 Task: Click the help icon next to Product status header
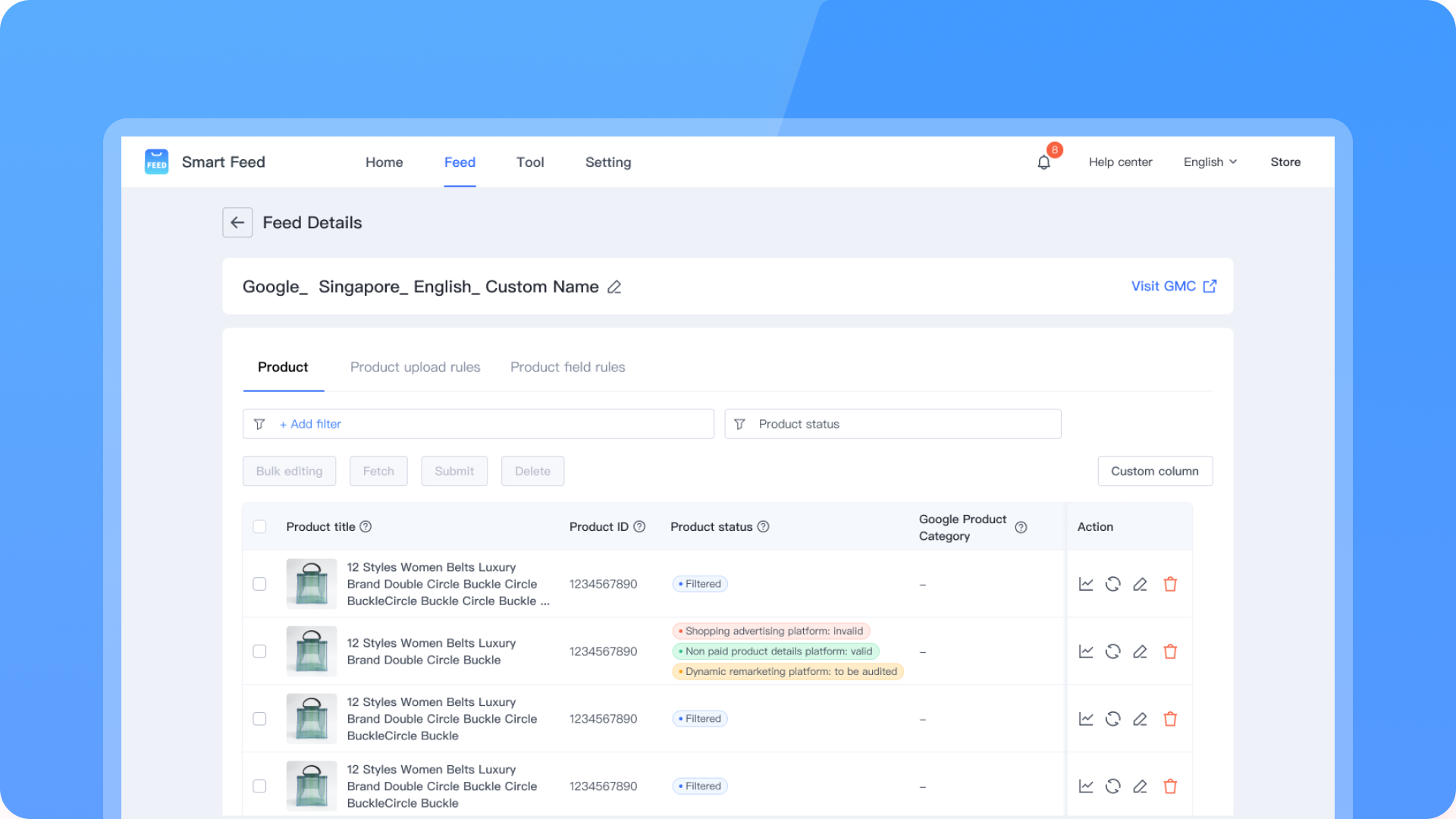click(x=764, y=526)
